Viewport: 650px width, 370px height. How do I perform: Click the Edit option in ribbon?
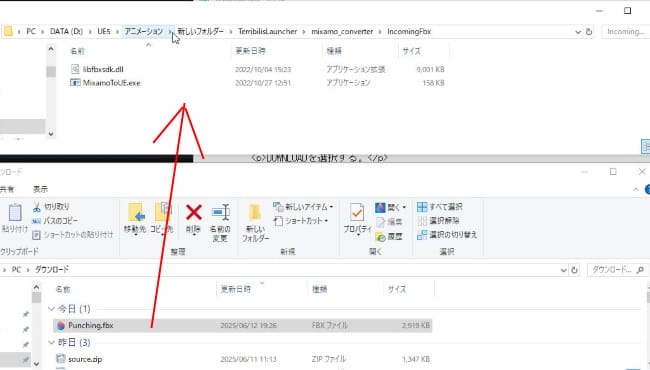[x=389, y=222]
